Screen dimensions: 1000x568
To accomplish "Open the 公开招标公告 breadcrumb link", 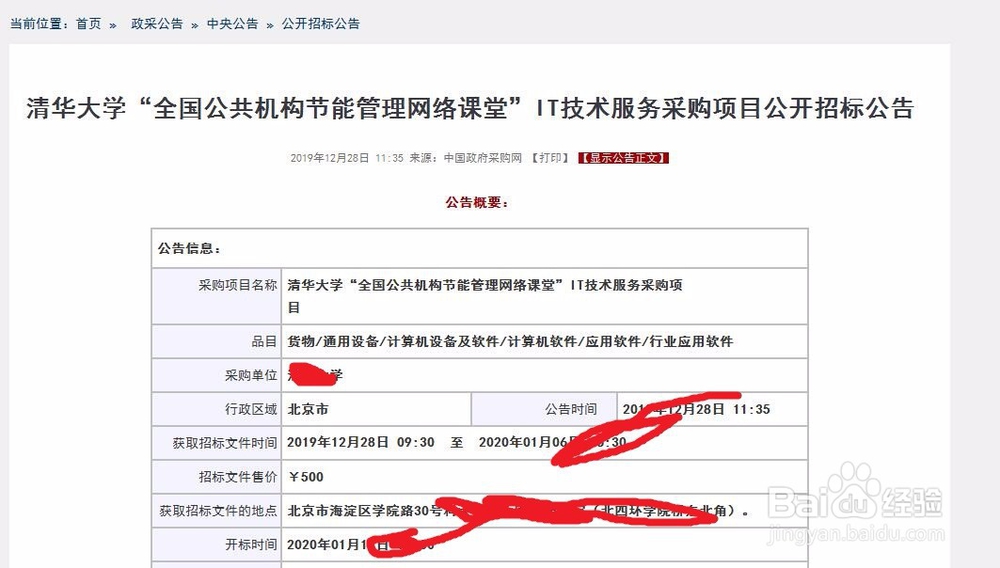I will pos(321,24).
